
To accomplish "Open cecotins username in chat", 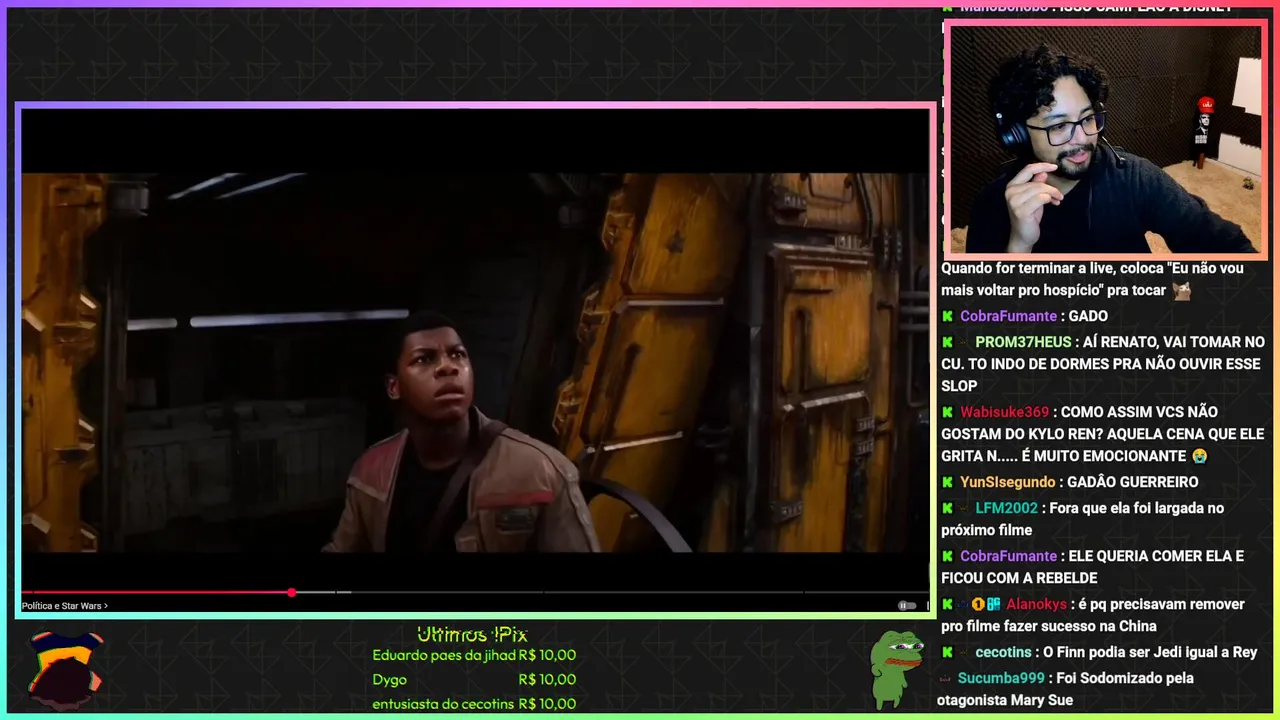I will [1005, 652].
